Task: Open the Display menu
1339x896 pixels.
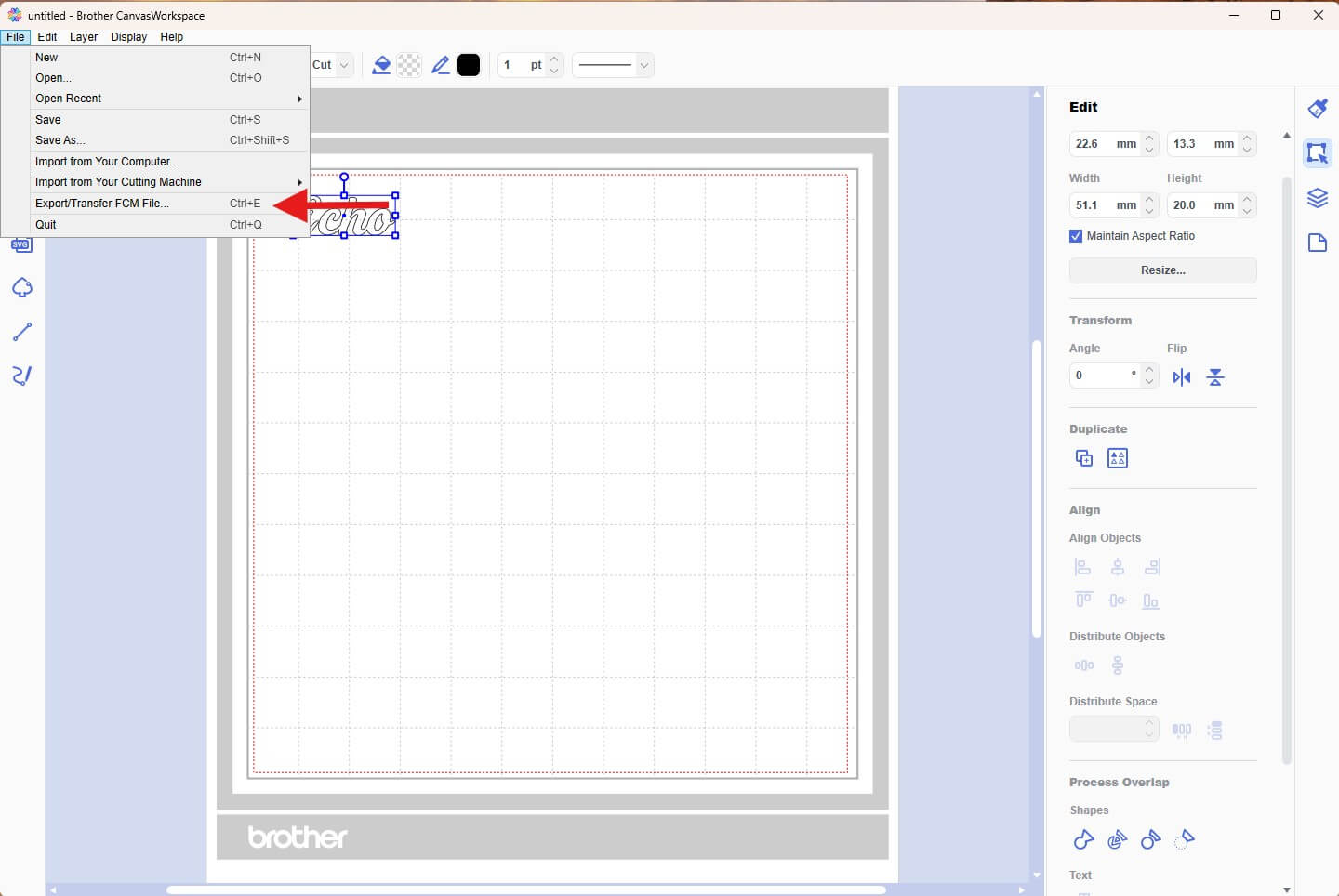Action: pyautogui.click(x=128, y=37)
